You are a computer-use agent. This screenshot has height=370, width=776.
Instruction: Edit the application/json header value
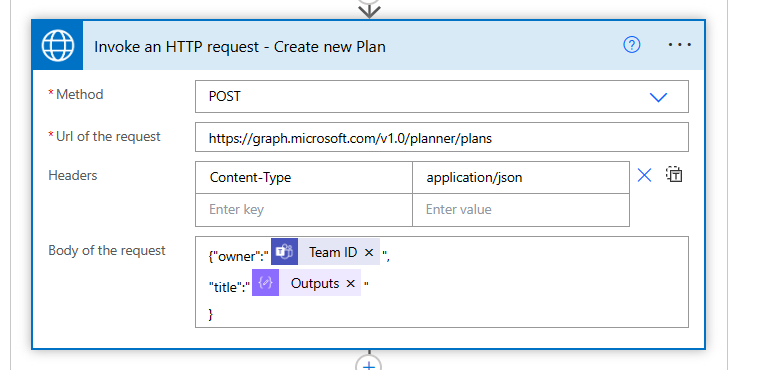(521, 178)
